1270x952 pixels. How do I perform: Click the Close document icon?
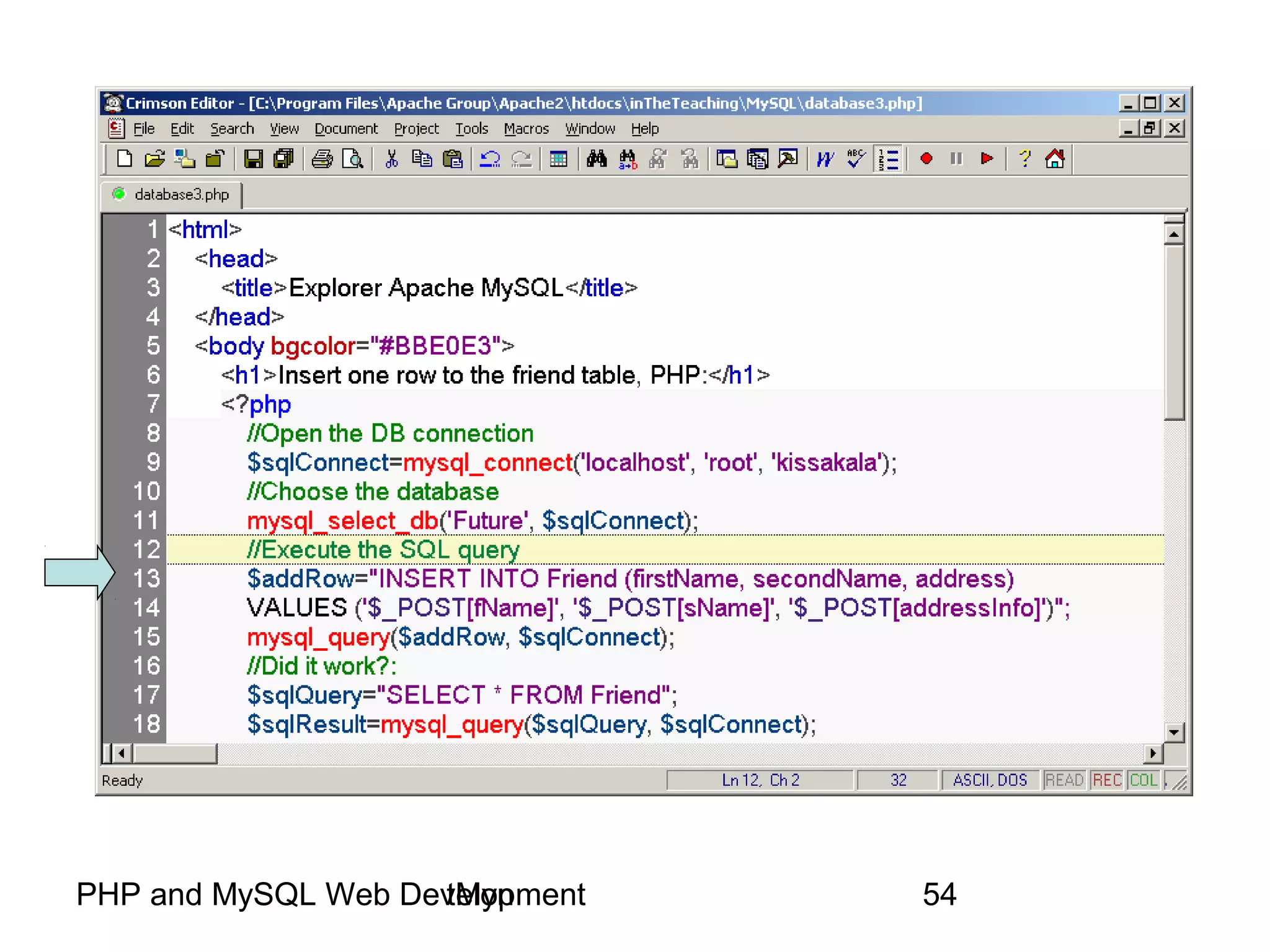click(215, 159)
